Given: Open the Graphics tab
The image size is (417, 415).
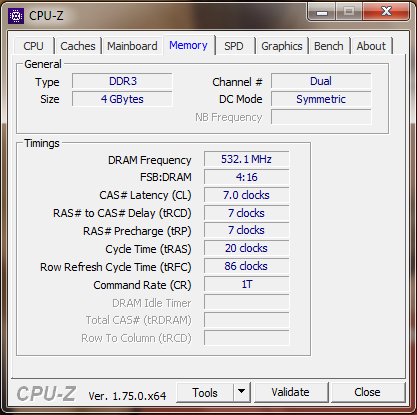Looking at the screenshot, I should (282, 46).
